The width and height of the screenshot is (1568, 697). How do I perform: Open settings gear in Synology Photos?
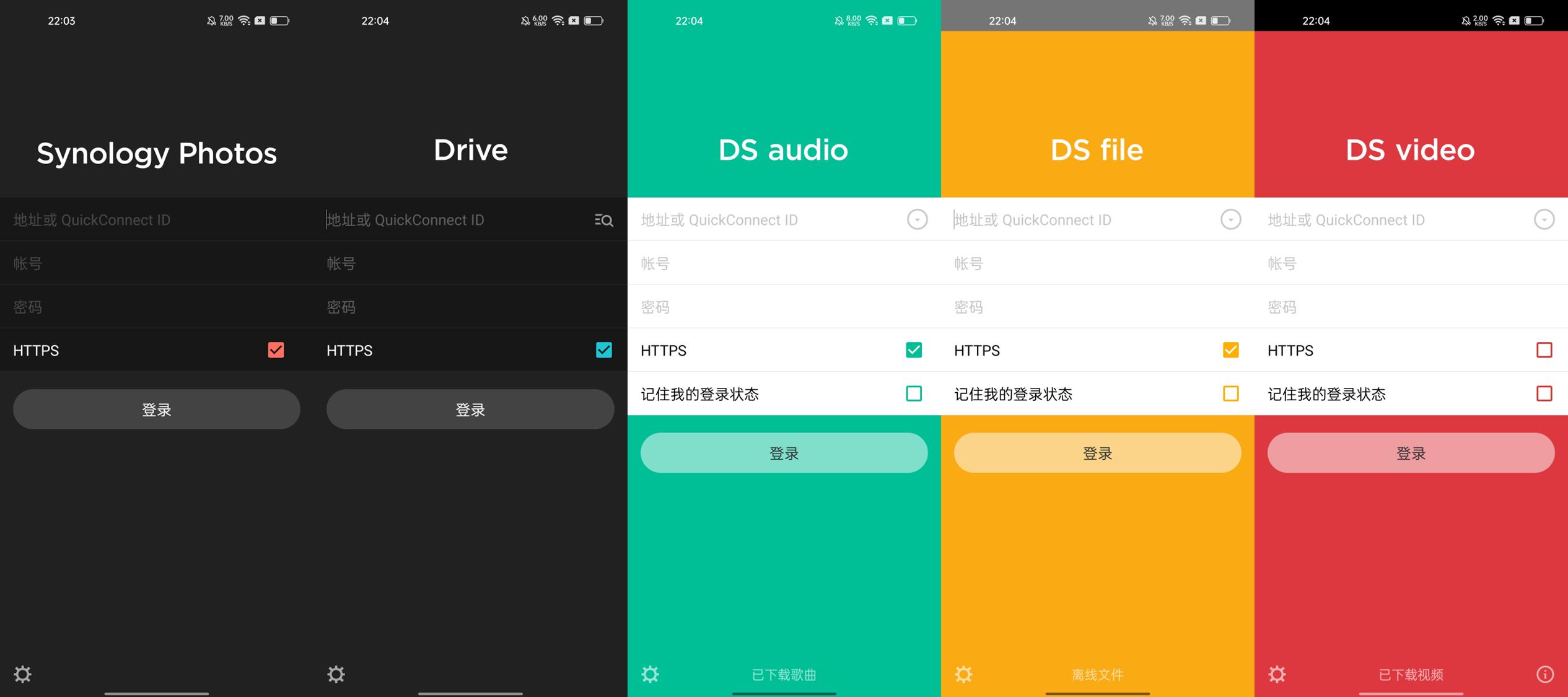23,675
